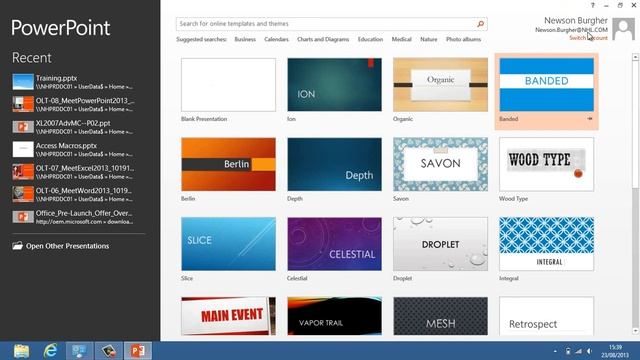Open OLT-08_MeetPowerPoint2013 file icon
The image size is (640, 360).
tap(23, 104)
